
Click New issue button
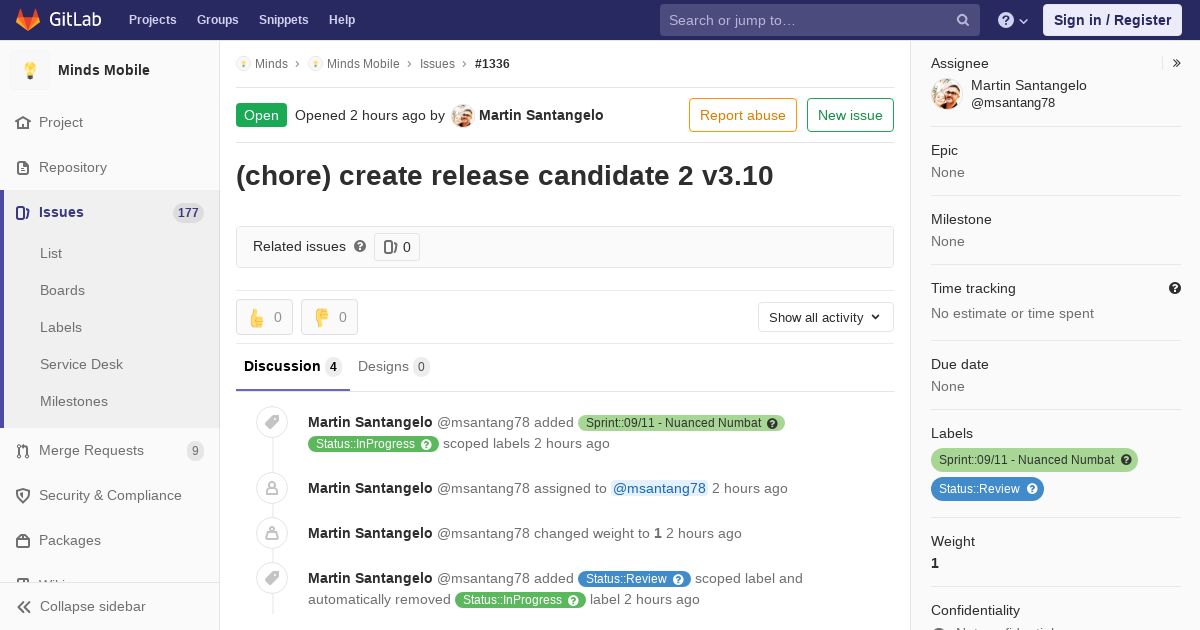[850, 115]
